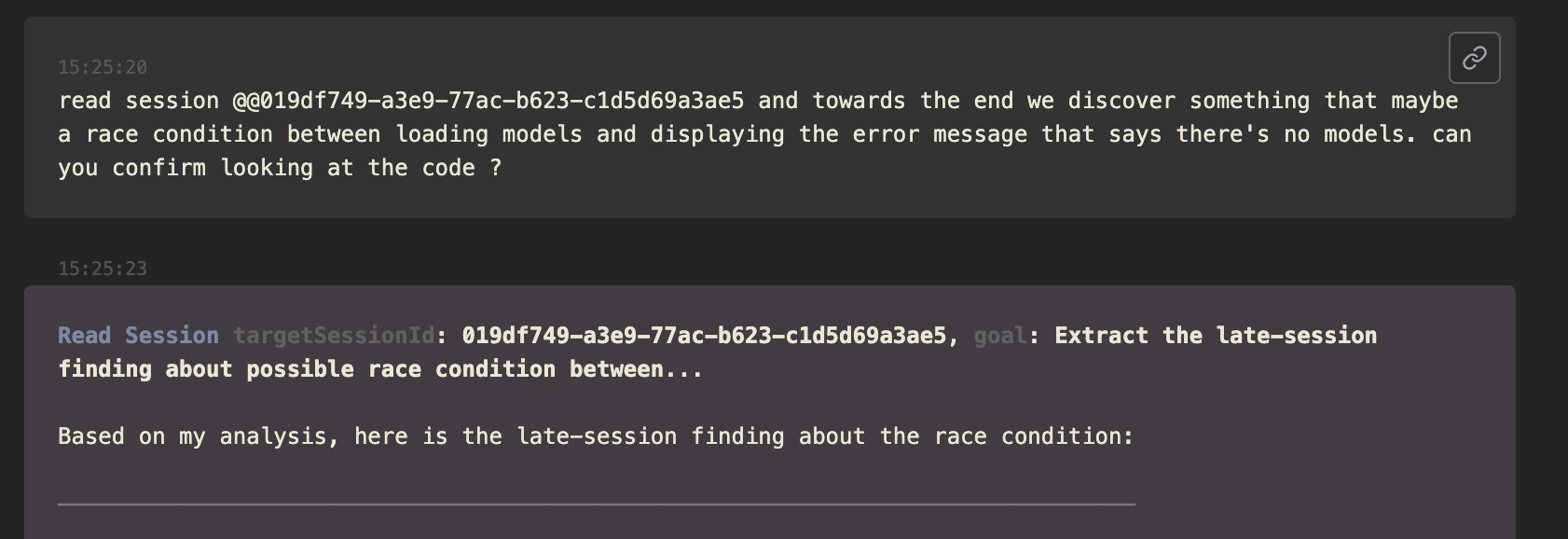Click the horizontal divider under the analysis
Viewport: 1568px width, 539px height.
coord(597,504)
